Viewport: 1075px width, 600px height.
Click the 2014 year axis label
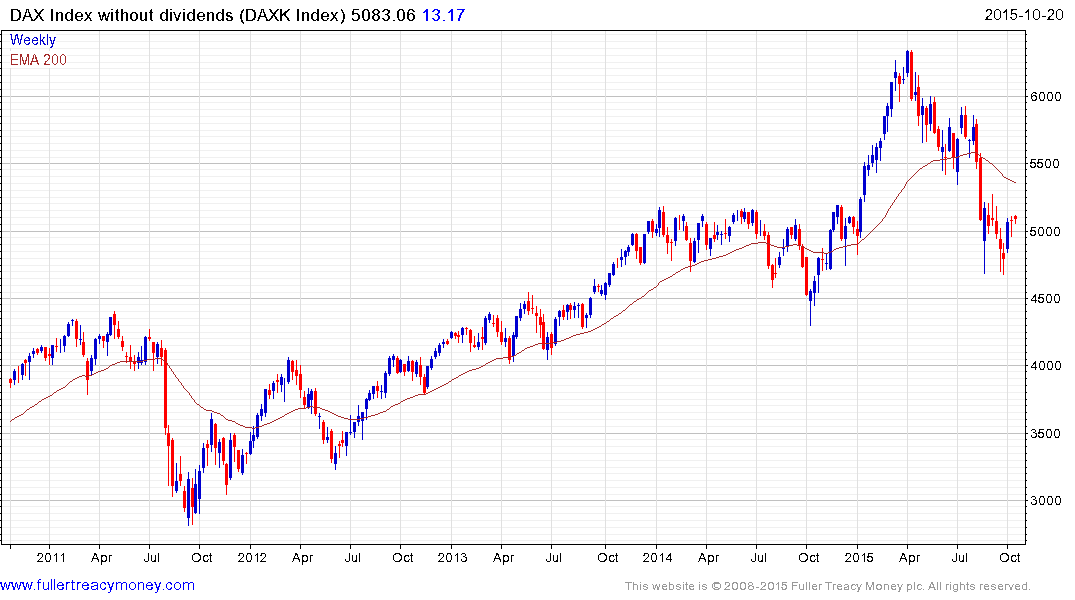(657, 557)
